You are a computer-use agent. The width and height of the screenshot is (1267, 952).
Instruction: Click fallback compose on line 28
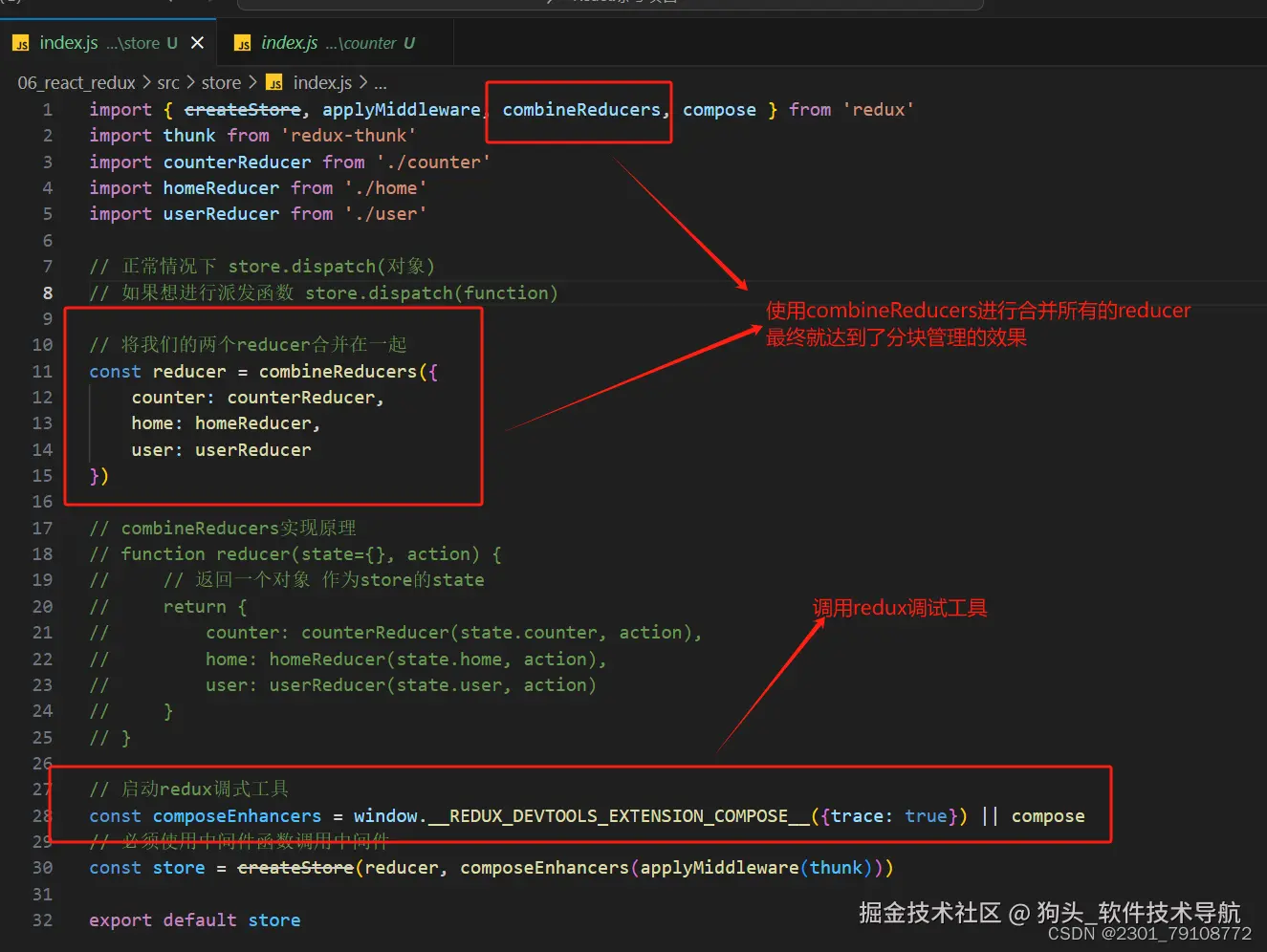click(x=1048, y=816)
